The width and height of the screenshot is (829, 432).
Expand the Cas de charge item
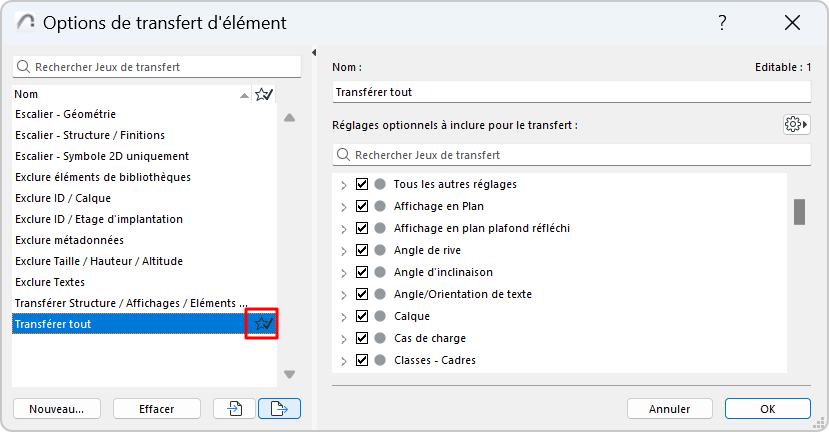point(343,338)
